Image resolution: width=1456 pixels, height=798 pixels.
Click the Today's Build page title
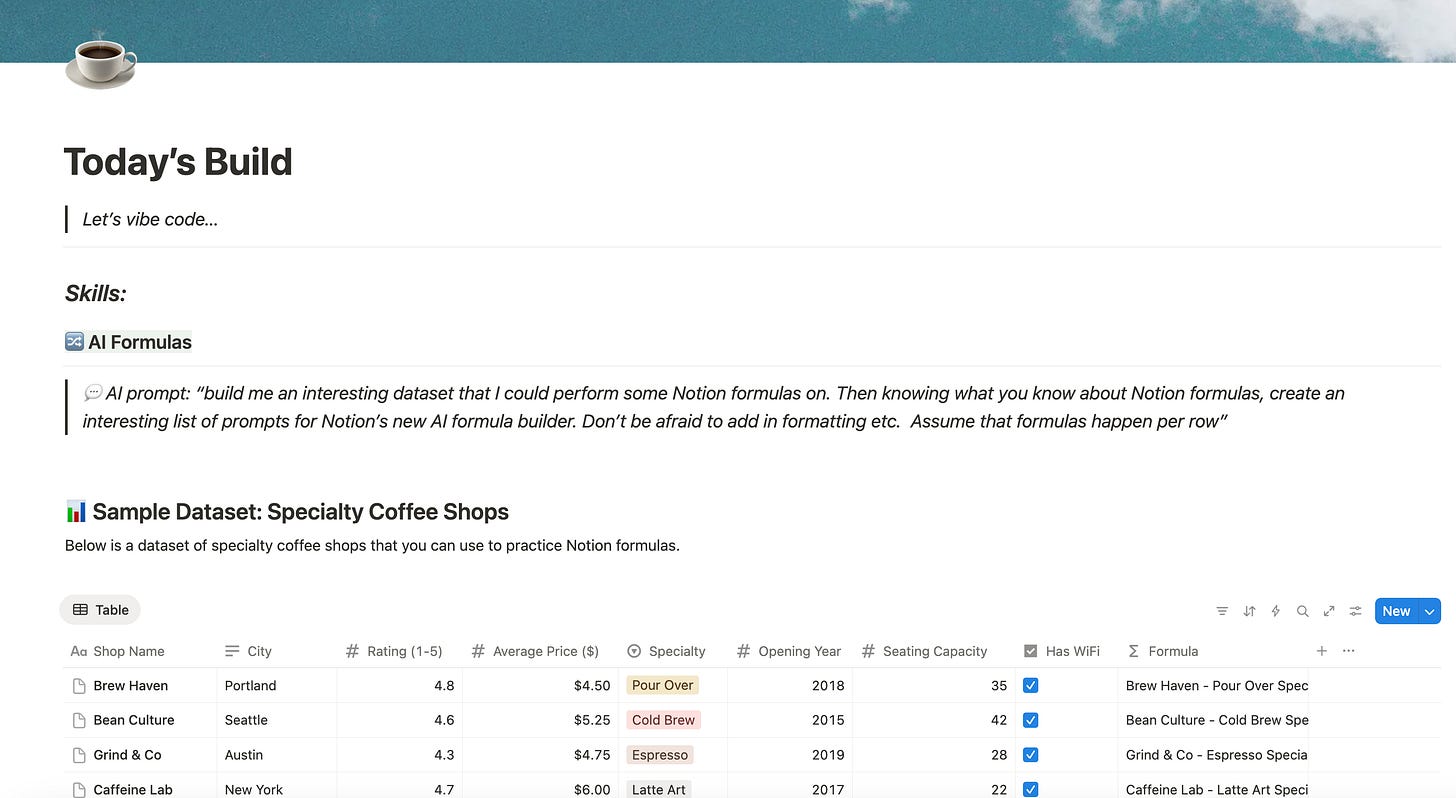tap(178, 162)
